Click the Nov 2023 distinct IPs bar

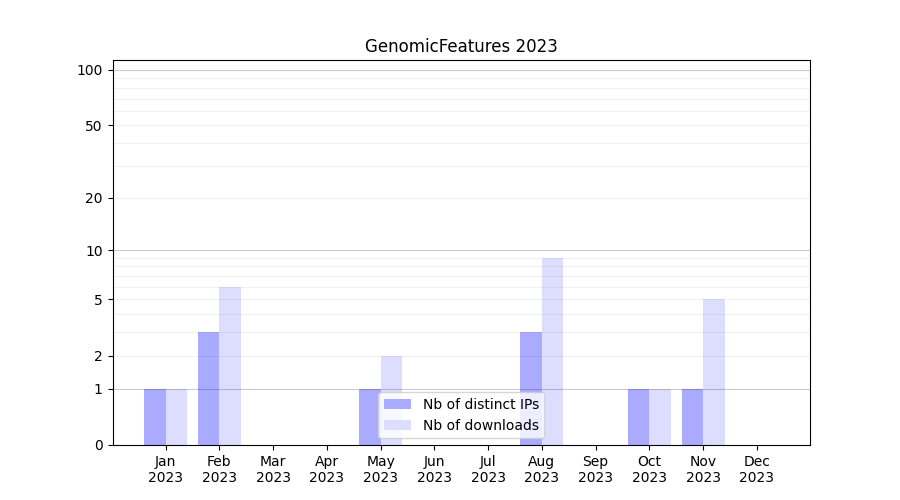(x=692, y=417)
